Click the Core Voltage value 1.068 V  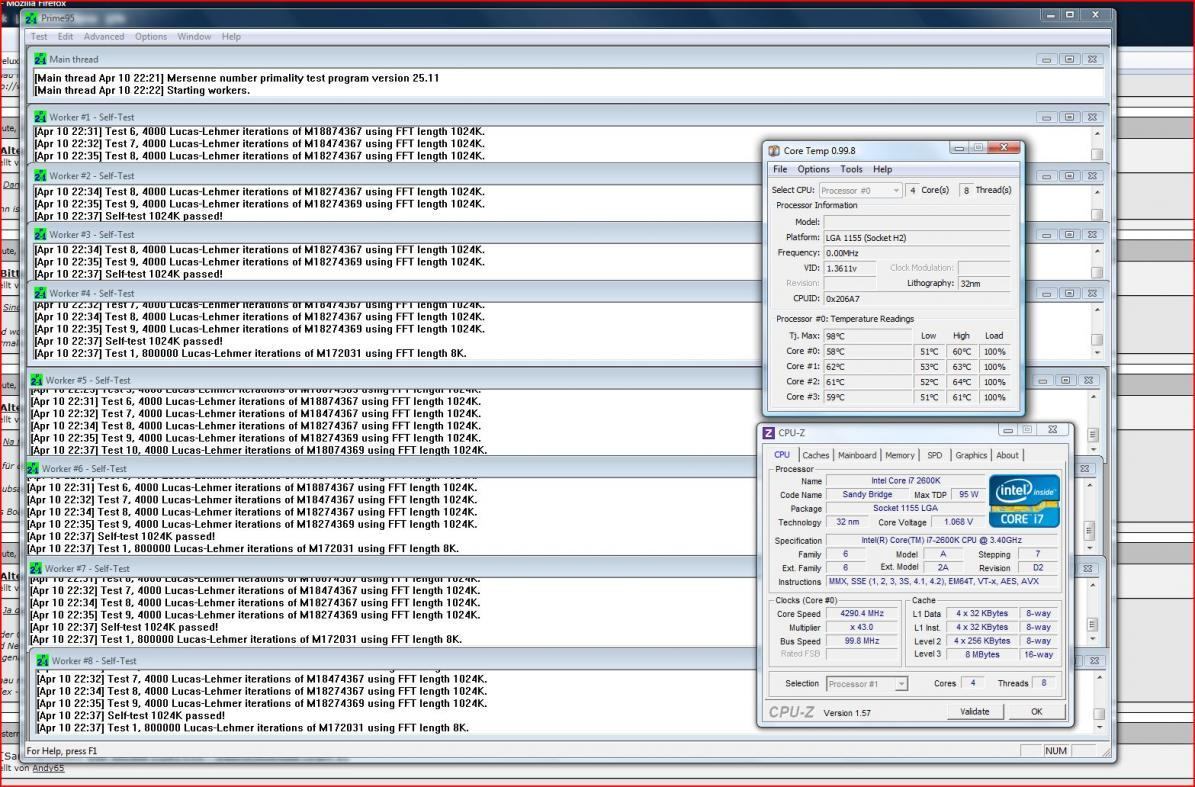(958, 522)
